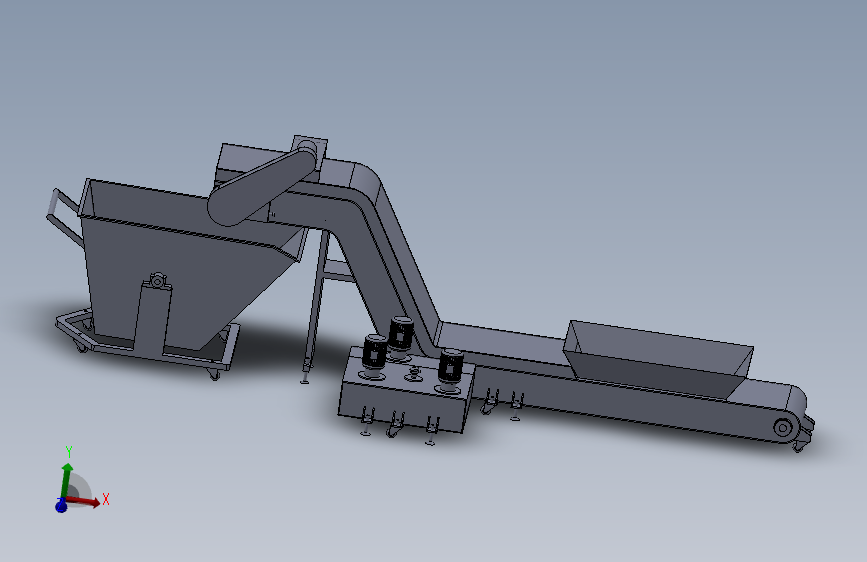867x562 pixels.
Task: Select the open feed hopper on the conveyor
Action: click(x=658, y=358)
